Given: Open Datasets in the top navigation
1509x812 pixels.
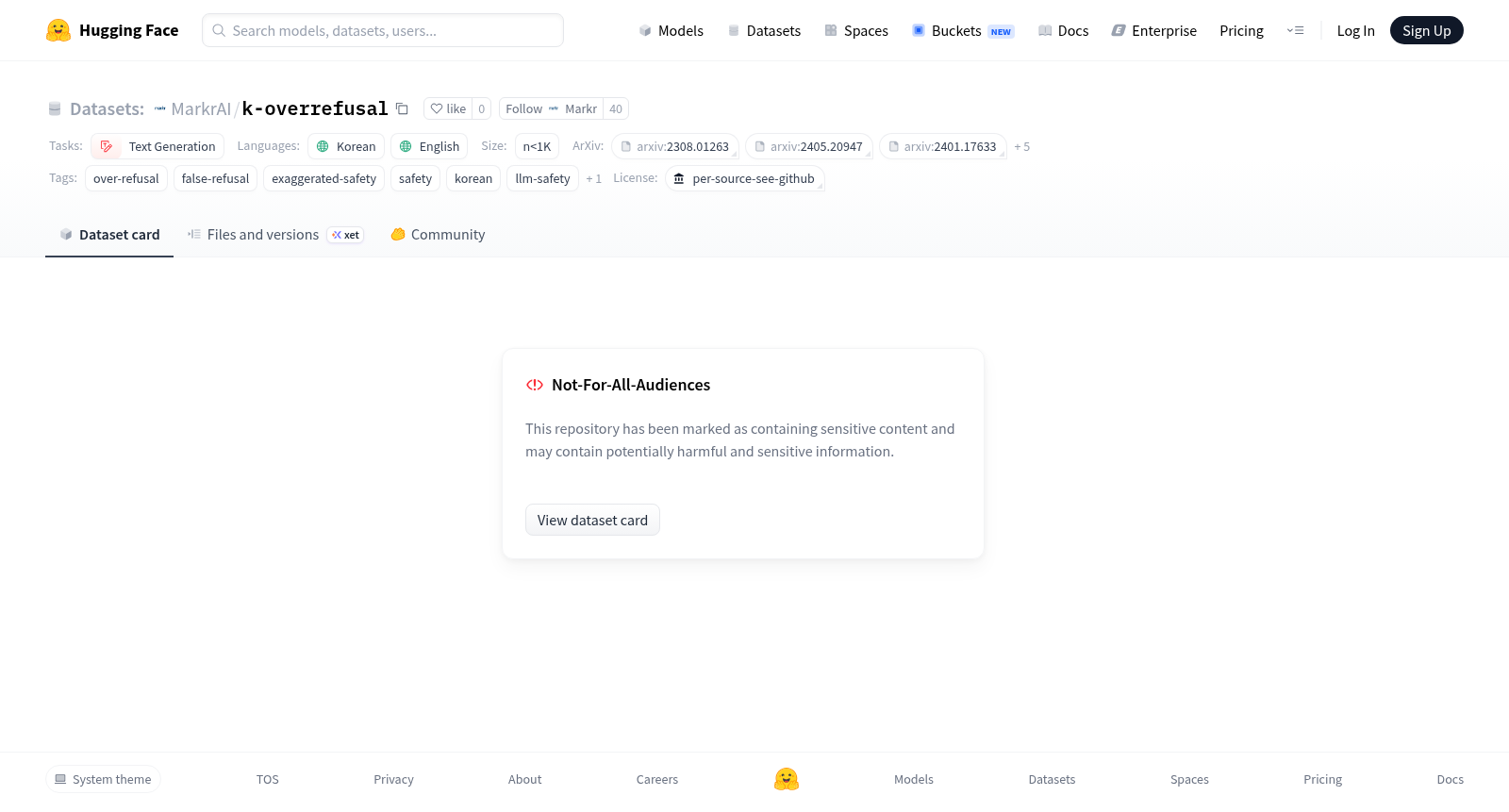Looking at the screenshot, I should tap(764, 30).
